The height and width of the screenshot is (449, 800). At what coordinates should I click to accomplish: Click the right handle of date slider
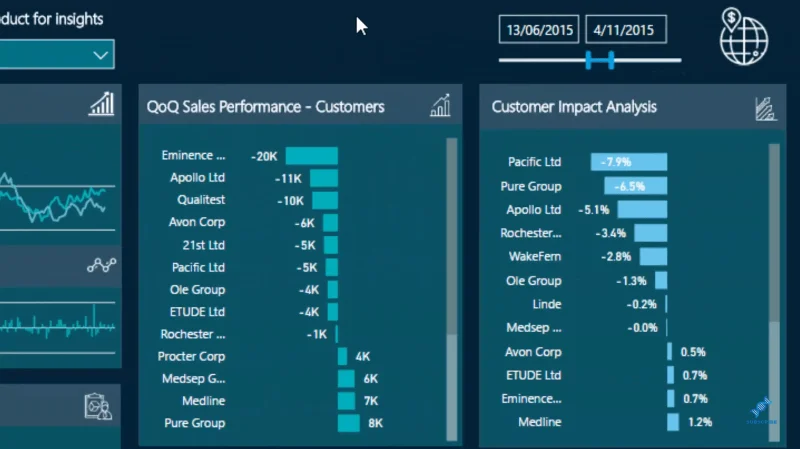[611, 60]
